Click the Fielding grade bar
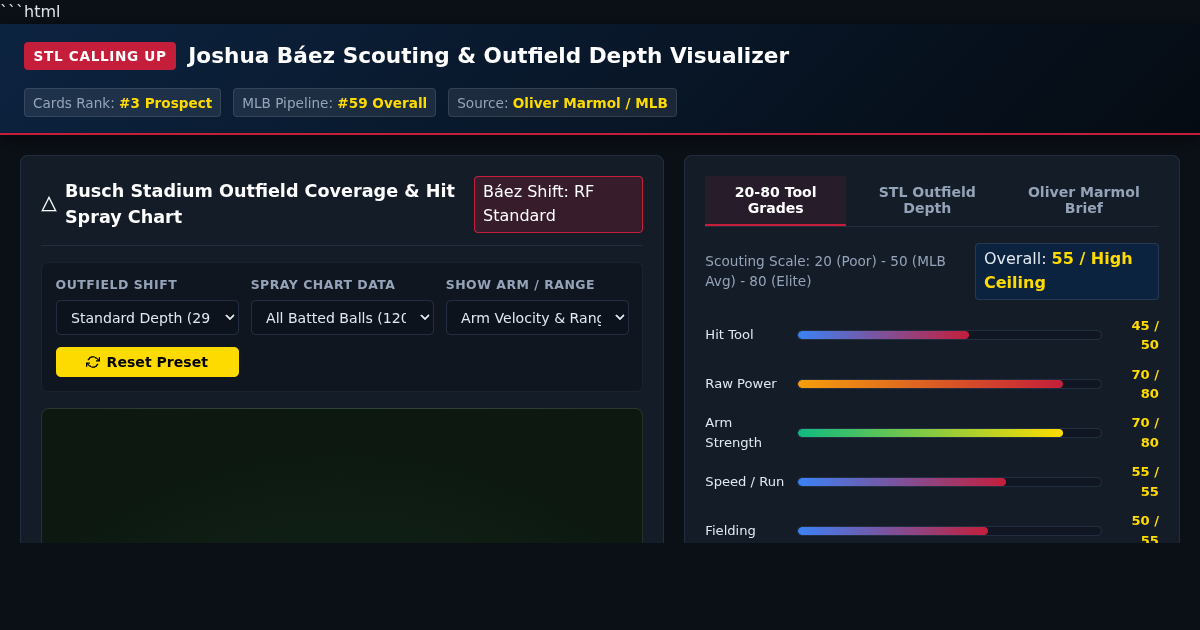1200x630 pixels. point(949,531)
